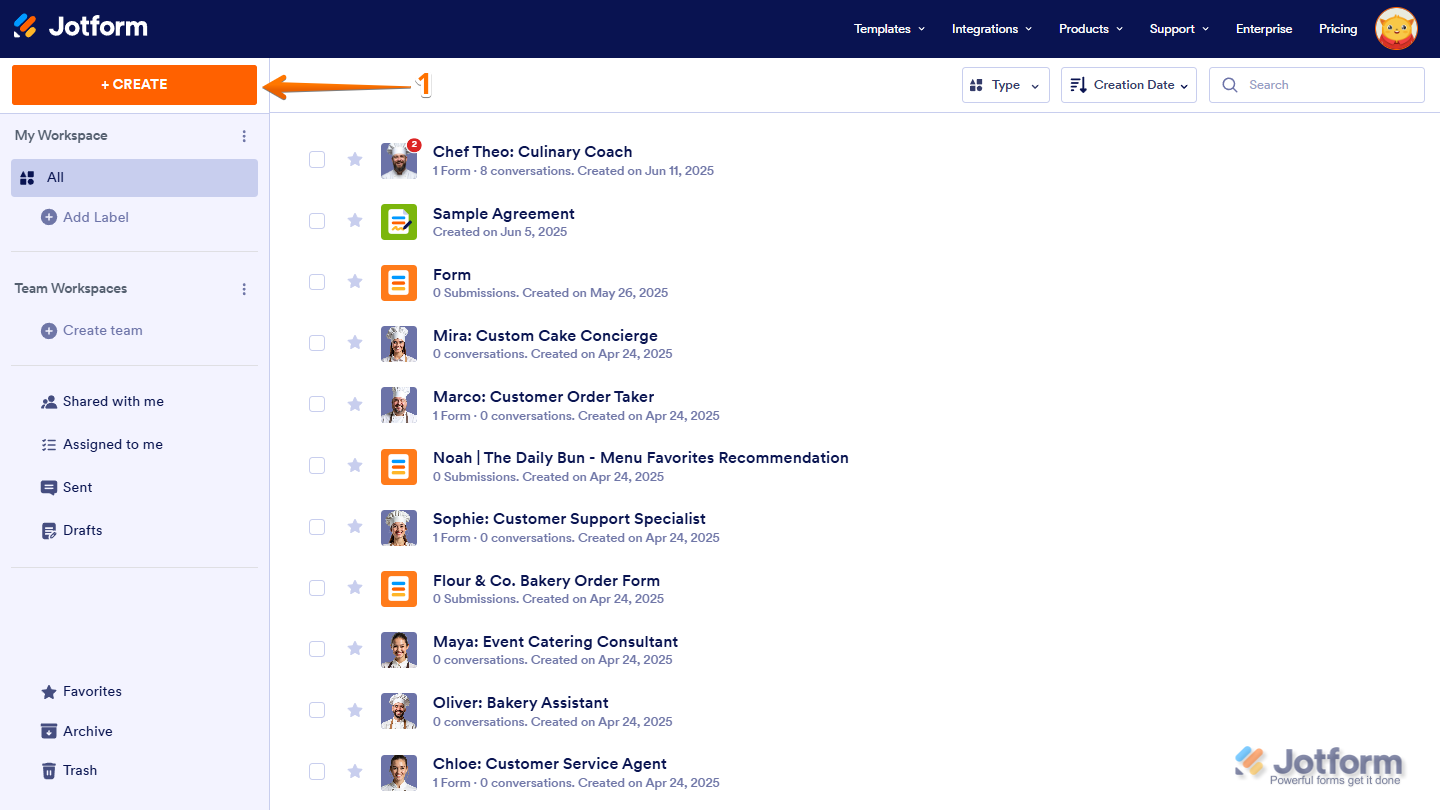The width and height of the screenshot is (1440, 810).
Task: Check the Mira: Custom Cake Concierge row
Action: pos(317,343)
